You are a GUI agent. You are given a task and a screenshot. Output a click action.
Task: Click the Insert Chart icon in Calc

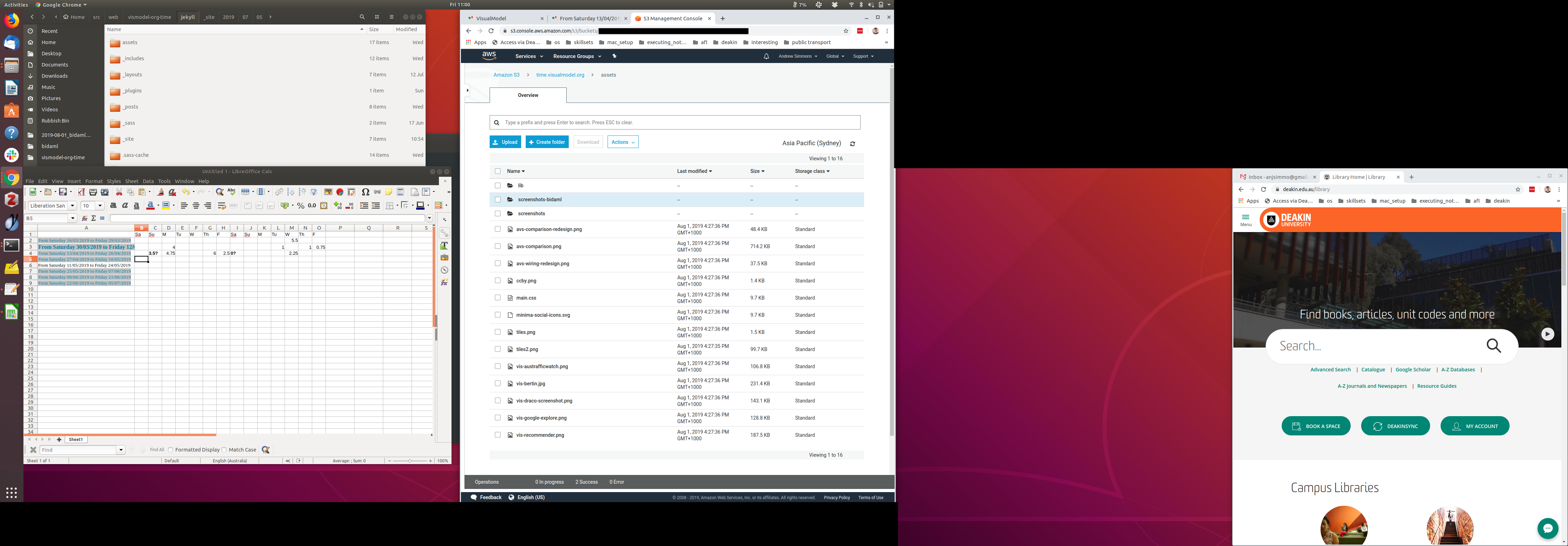[339, 192]
